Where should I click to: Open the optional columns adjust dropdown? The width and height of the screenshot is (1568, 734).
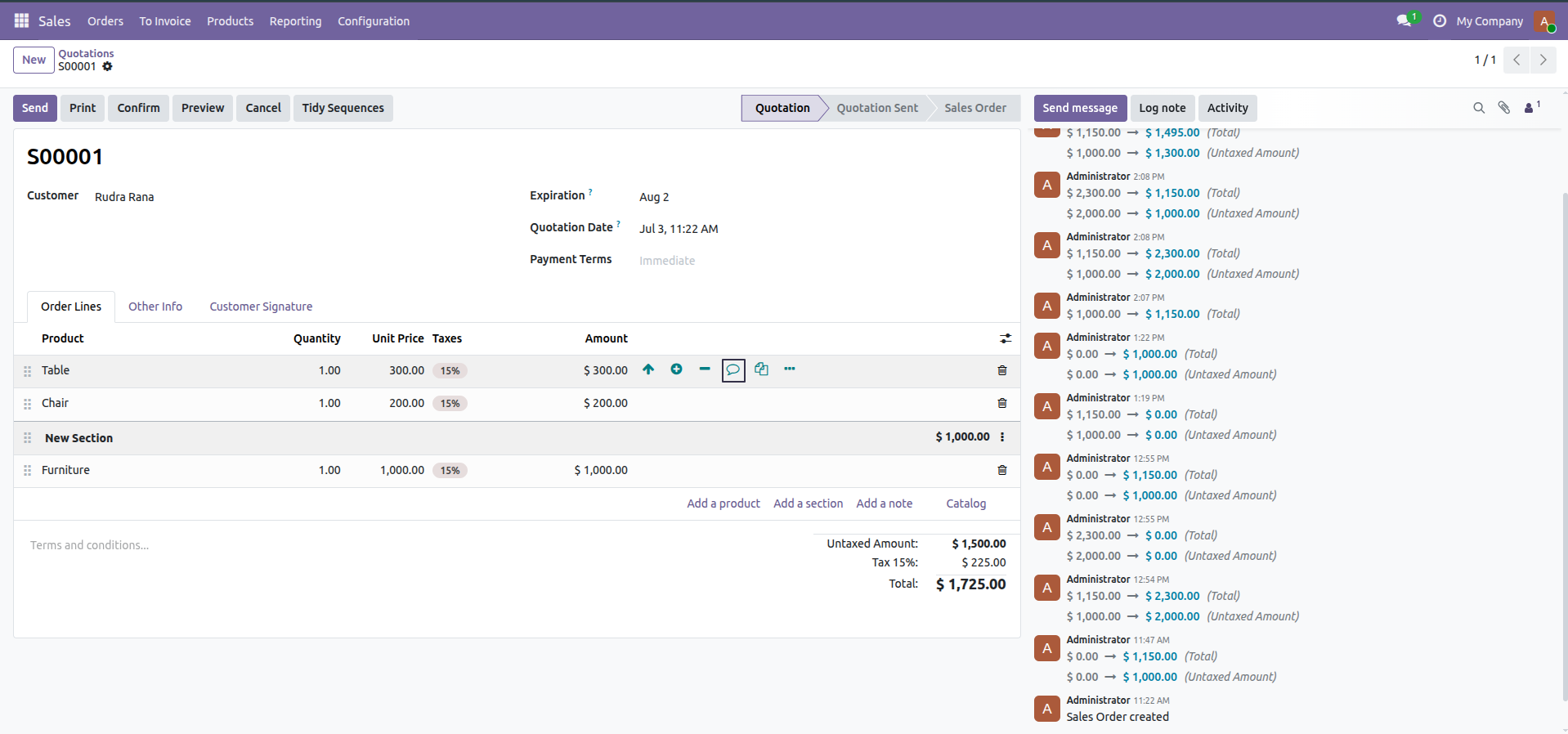[1006, 338]
